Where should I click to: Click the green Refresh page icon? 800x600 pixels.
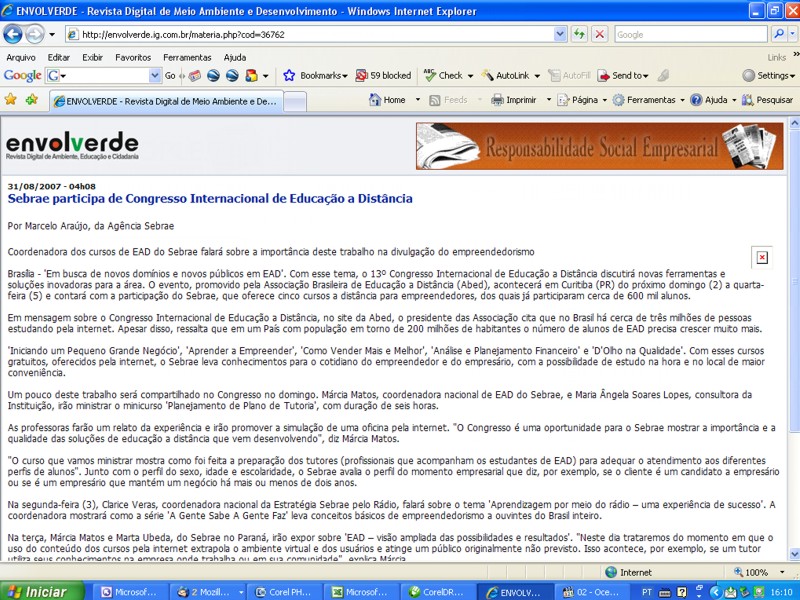580,34
